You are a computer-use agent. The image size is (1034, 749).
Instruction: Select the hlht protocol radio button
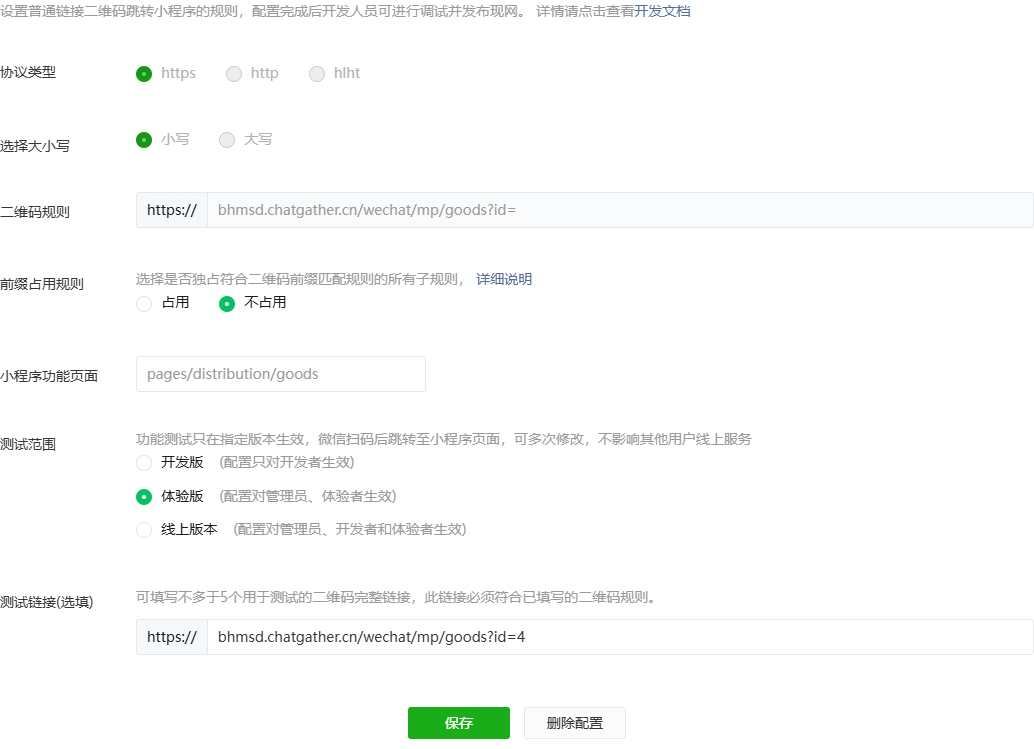click(x=317, y=74)
